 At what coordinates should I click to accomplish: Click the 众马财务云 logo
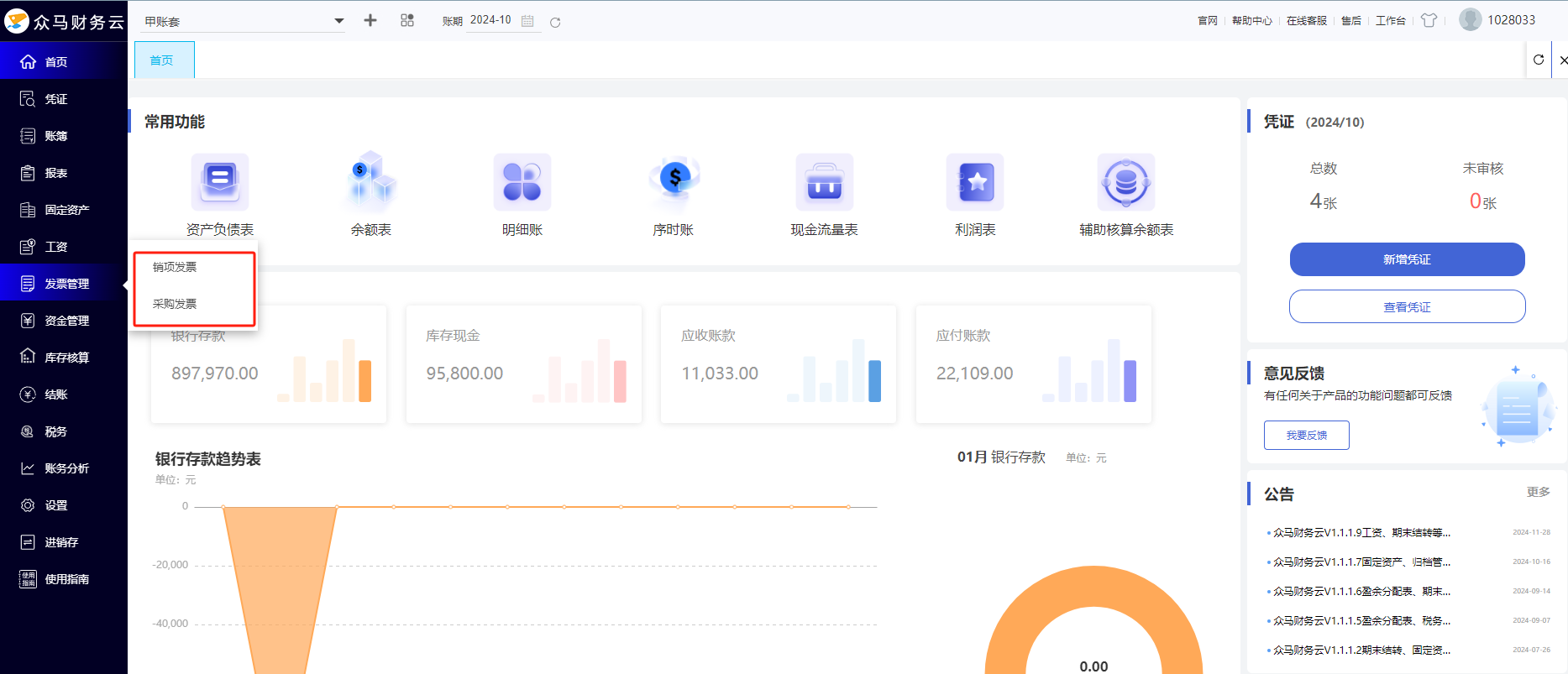pos(64,22)
